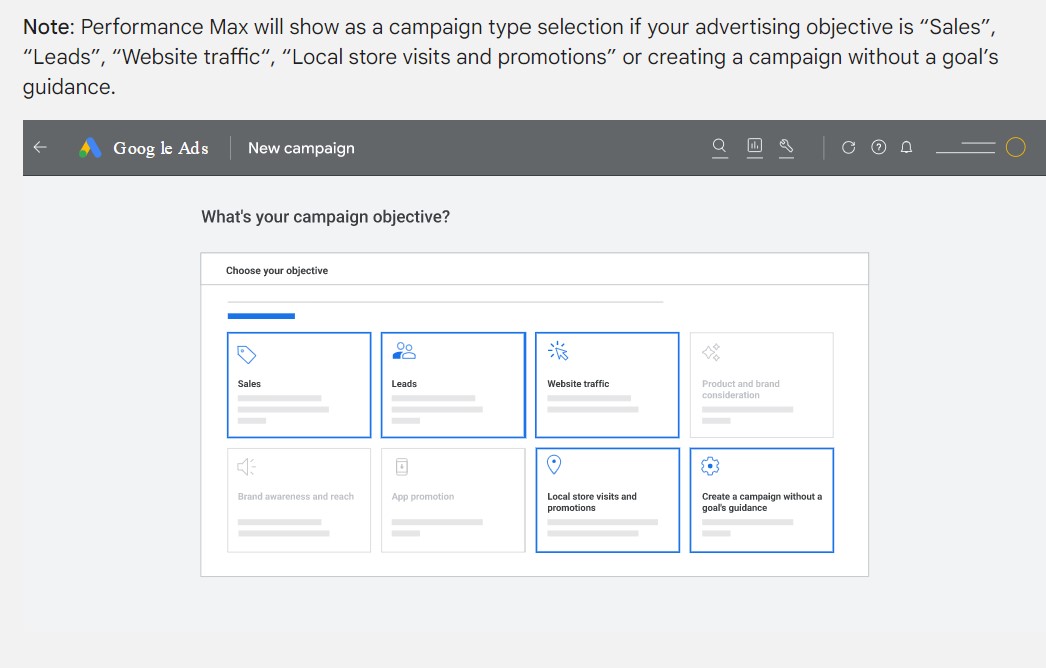Open the reports chart icon
Viewport: 1046px width, 668px height.
[x=755, y=147]
